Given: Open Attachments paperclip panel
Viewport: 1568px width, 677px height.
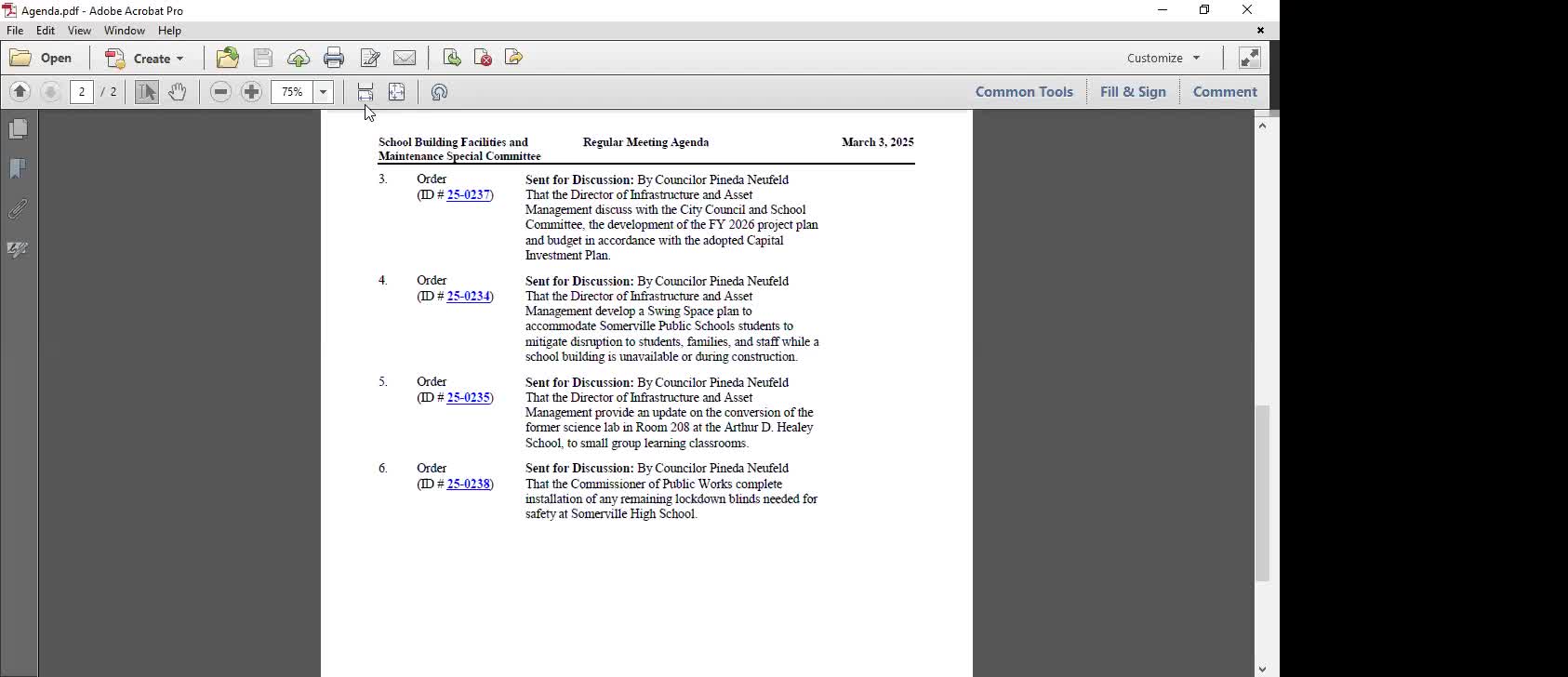Looking at the screenshot, I should point(18,209).
